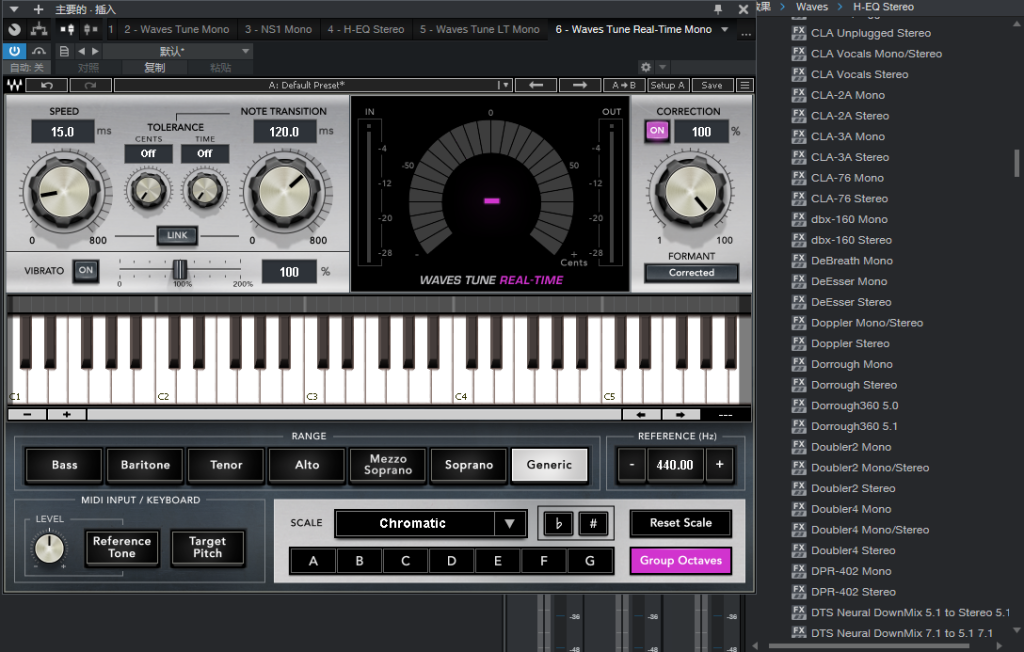Click the vibrato percentage slider handle
The height and width of the screenshot is (652, 1024).
[180, 269]
